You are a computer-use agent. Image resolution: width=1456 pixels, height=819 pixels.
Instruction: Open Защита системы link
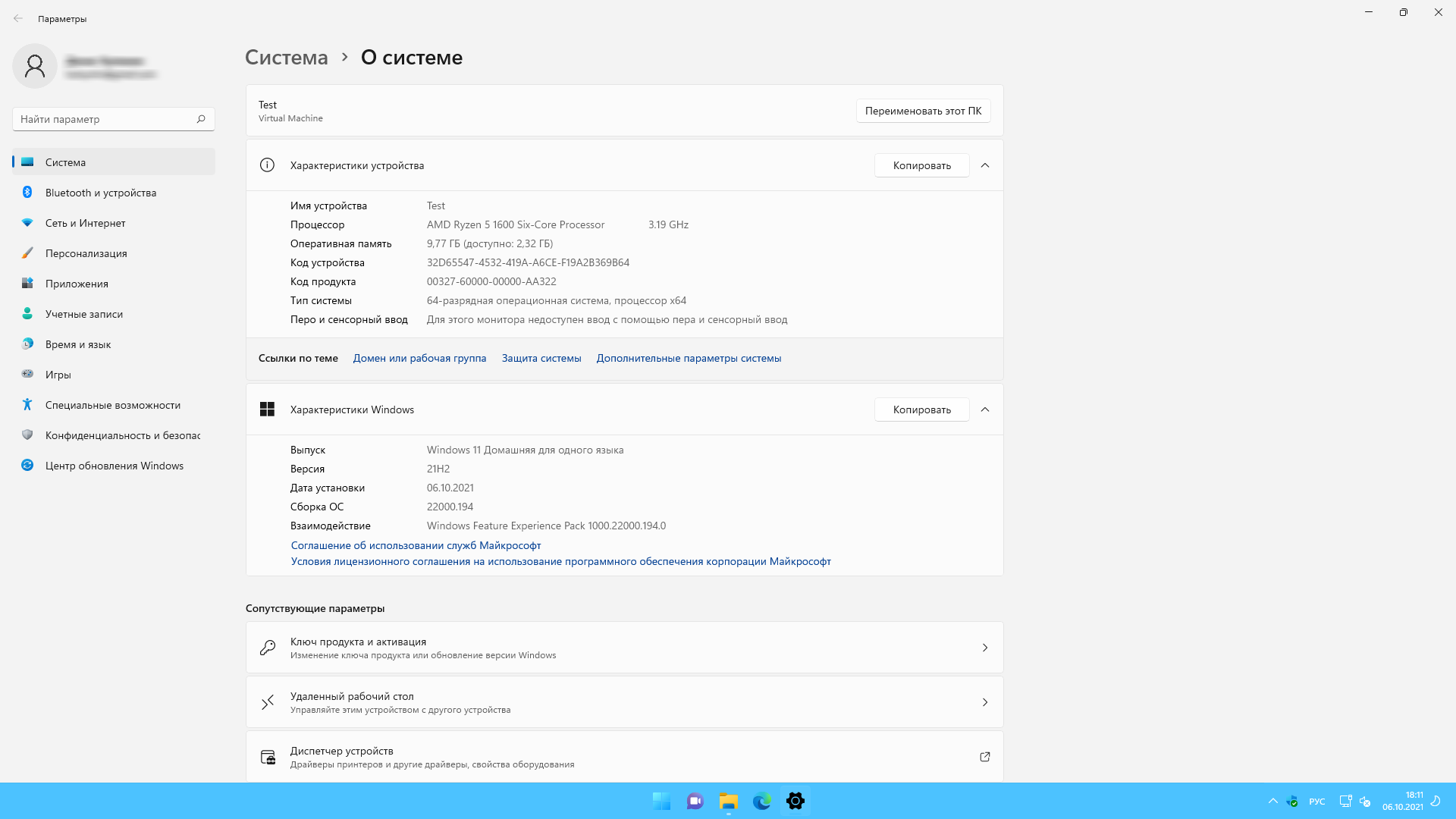[541, 358]
